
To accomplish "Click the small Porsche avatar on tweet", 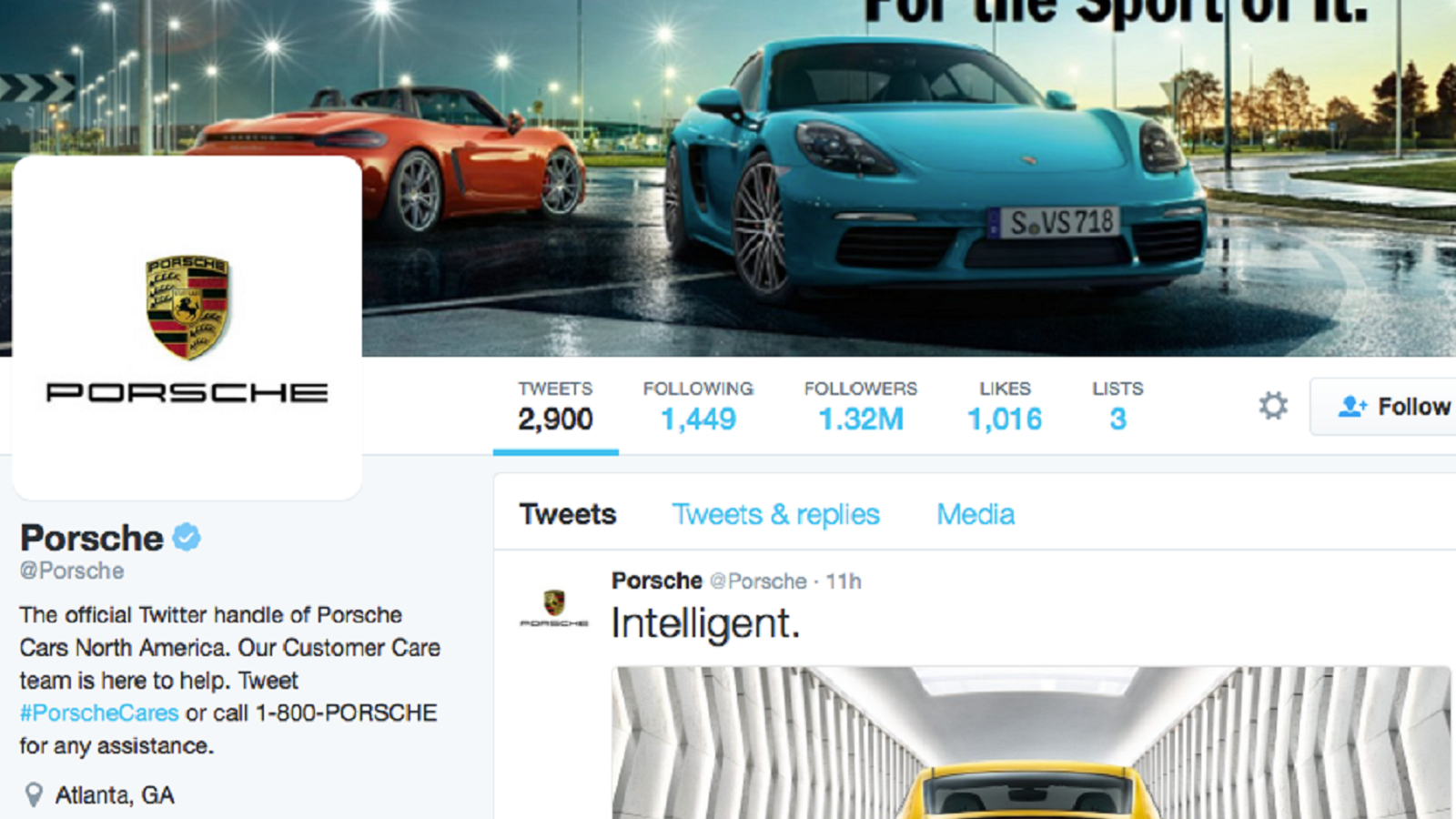I will click(x=554, y=609).
